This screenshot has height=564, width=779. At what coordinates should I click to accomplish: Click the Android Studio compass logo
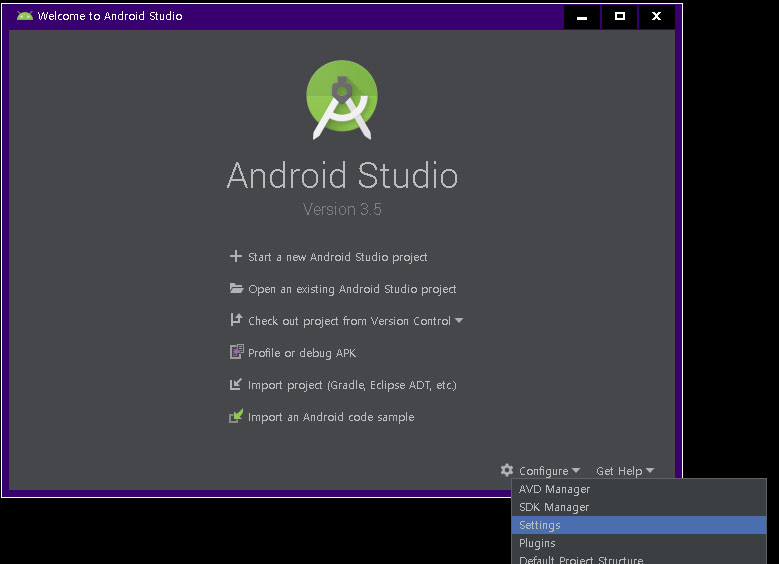pyautogui.click(x=342, y=100)
